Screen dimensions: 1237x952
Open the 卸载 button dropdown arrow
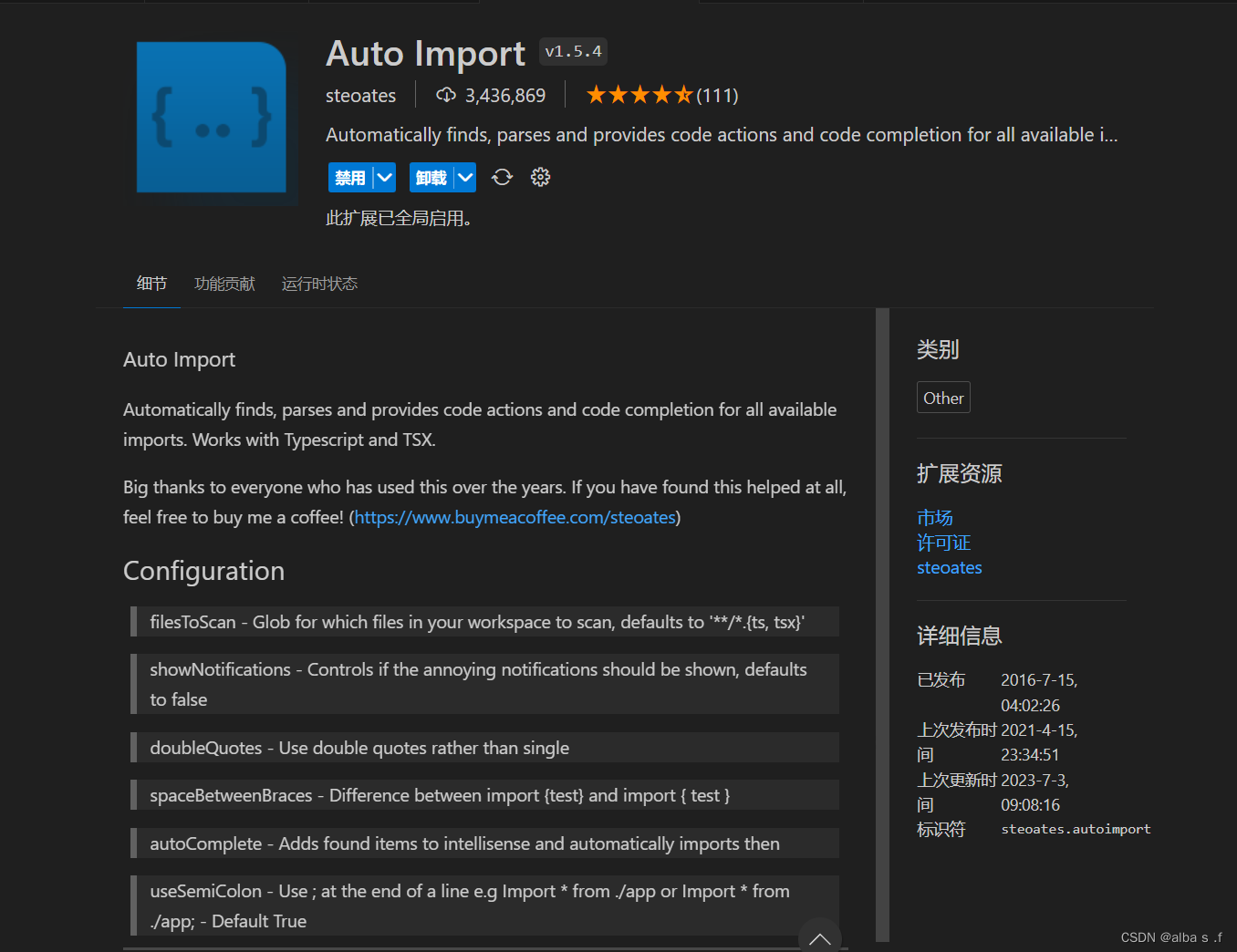[465, 177]
